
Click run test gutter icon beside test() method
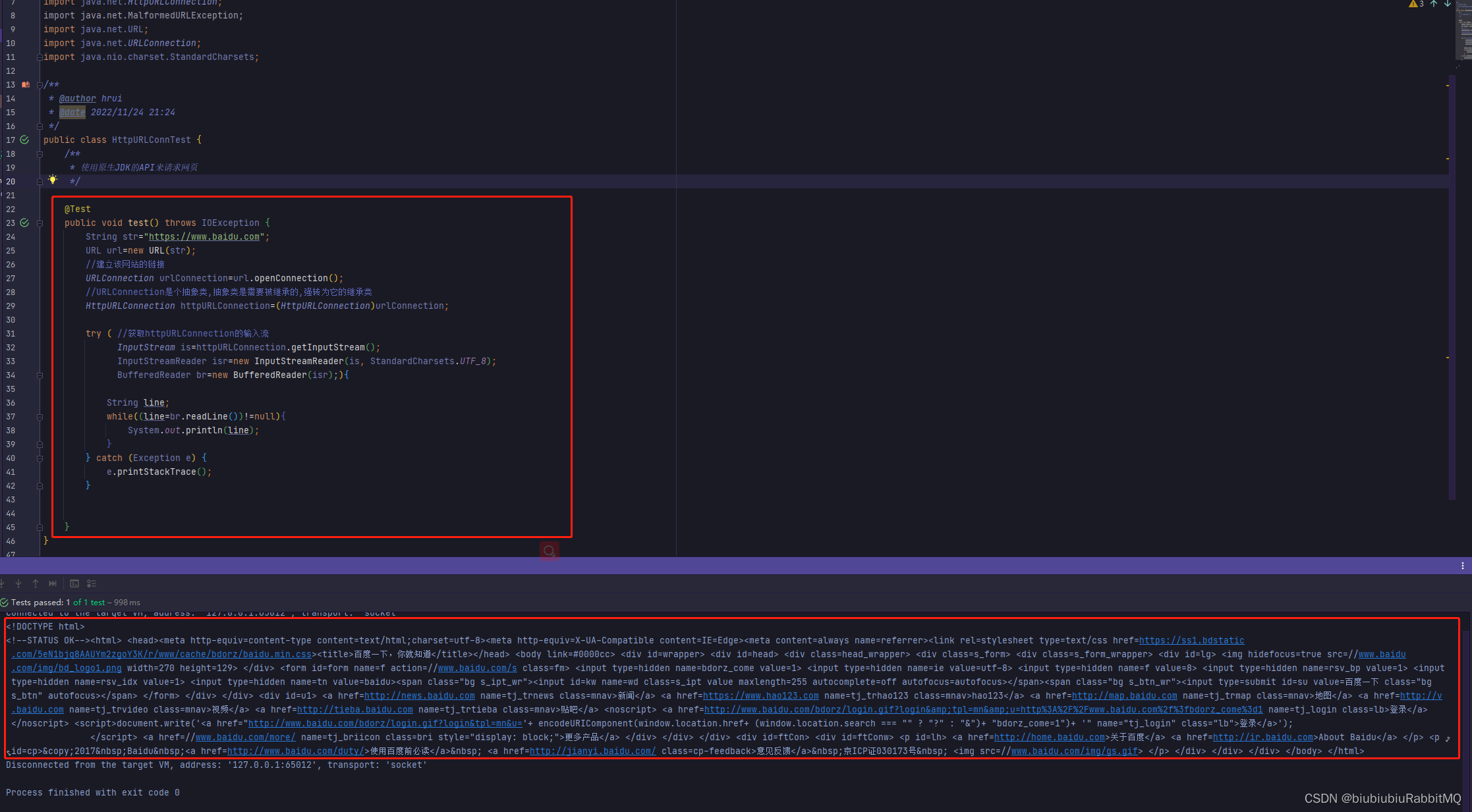click(x=24, y=223)
